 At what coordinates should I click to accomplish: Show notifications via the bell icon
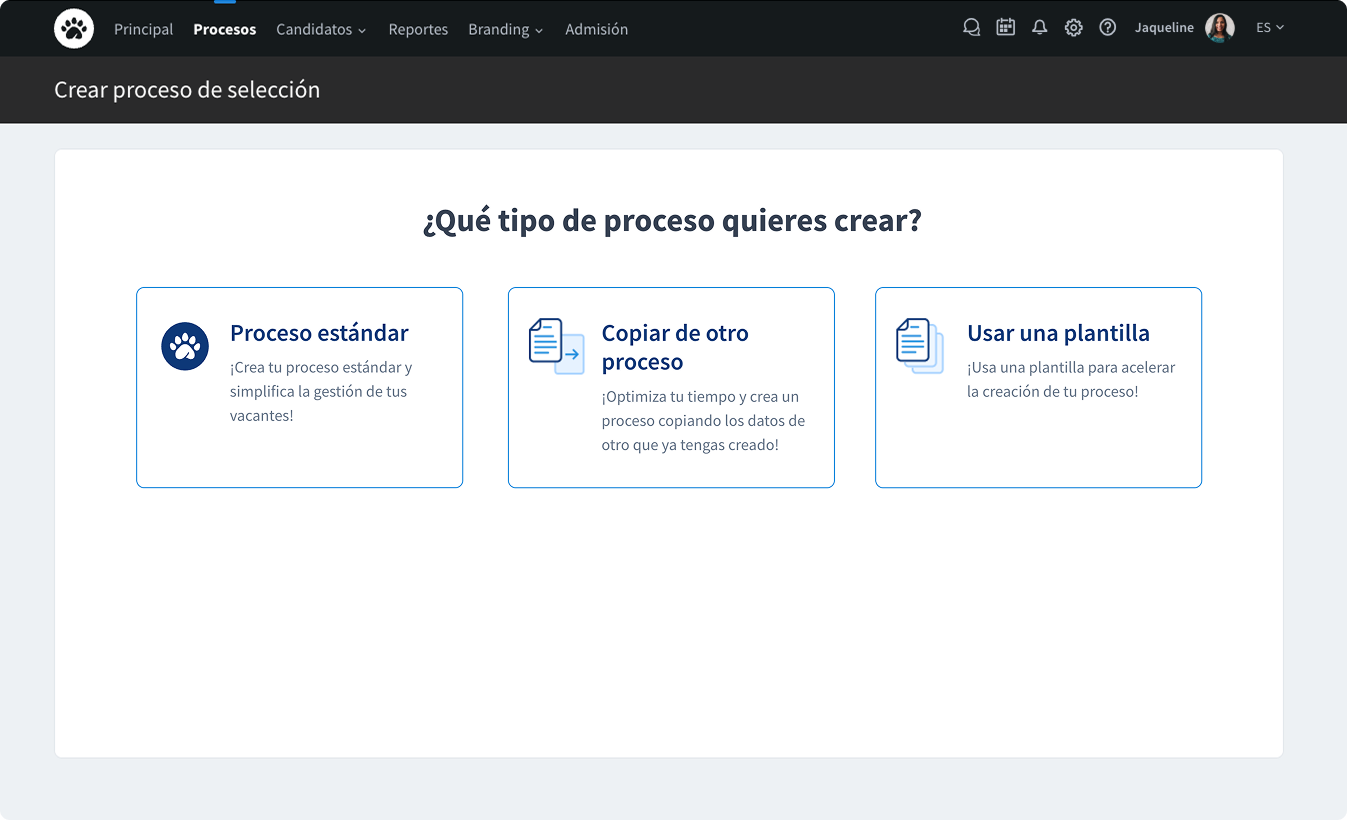(x=1039, y=28)
